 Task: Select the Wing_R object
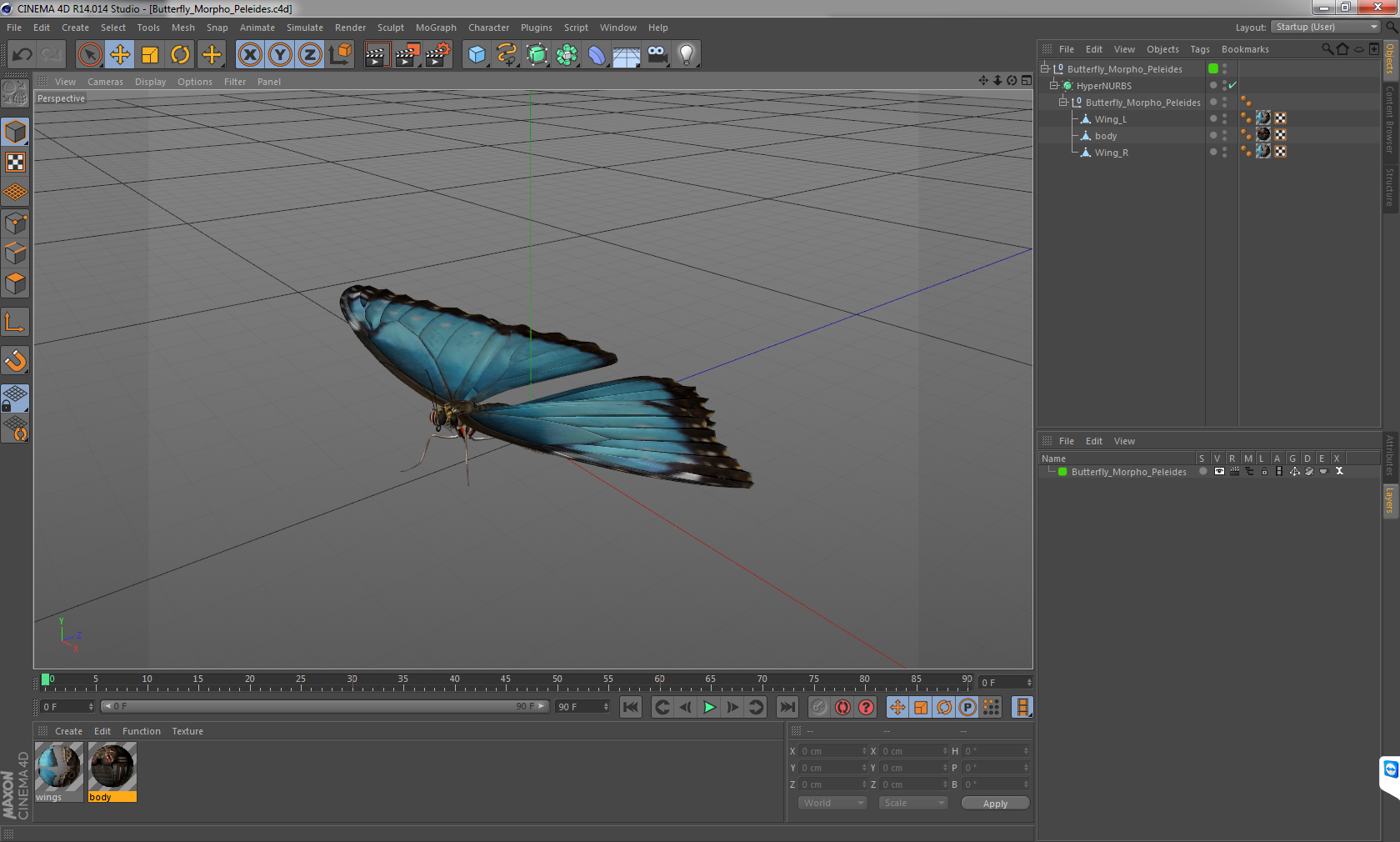point(1111,153)
